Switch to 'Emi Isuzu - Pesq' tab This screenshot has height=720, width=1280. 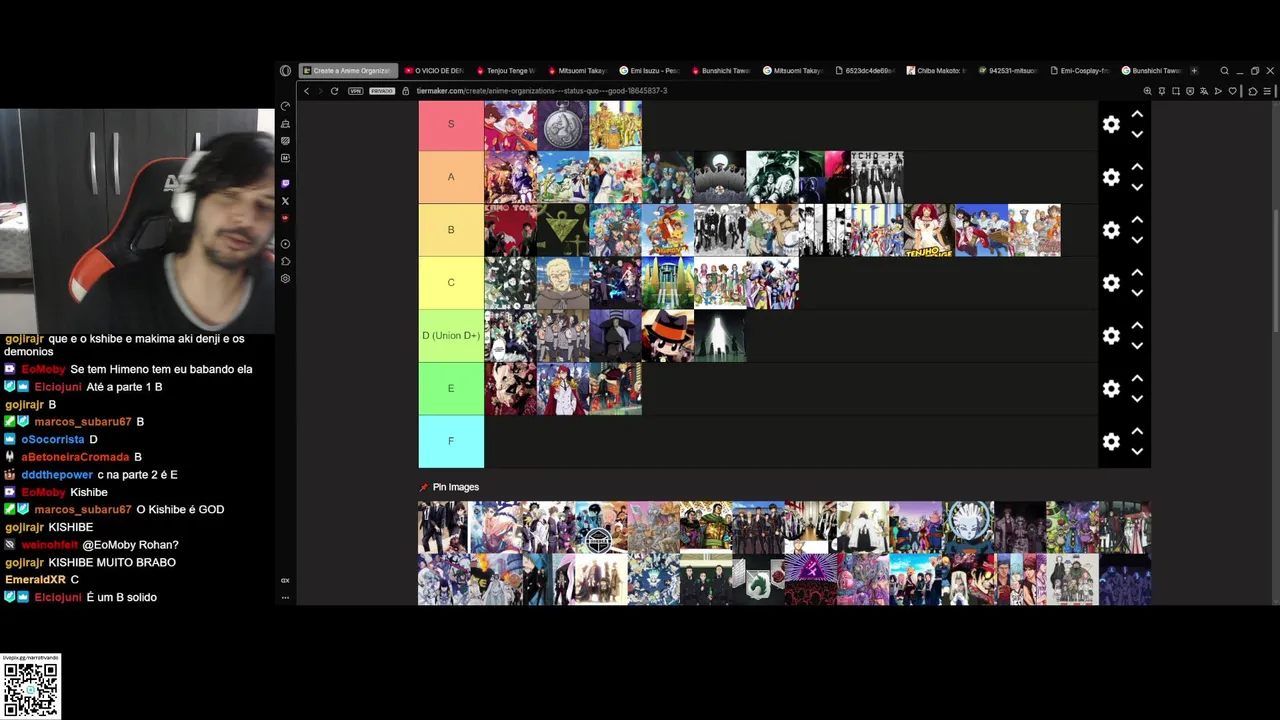(650, 71)
